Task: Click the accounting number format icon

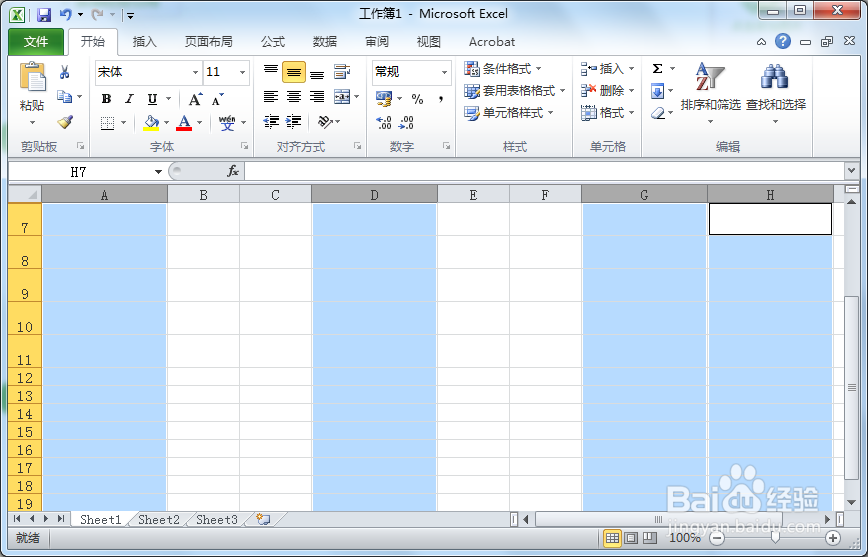Action: (x=384, y=99)
